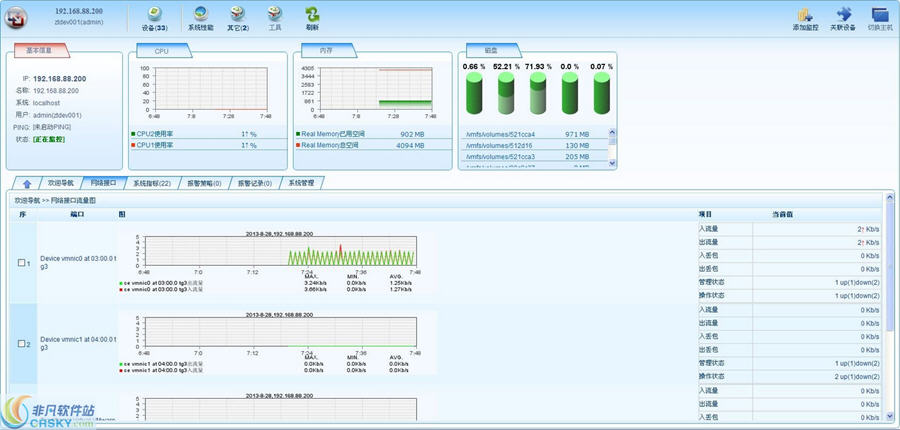
Task: Select the /vmfs/volumes/512d16 row
Action: 534,145
